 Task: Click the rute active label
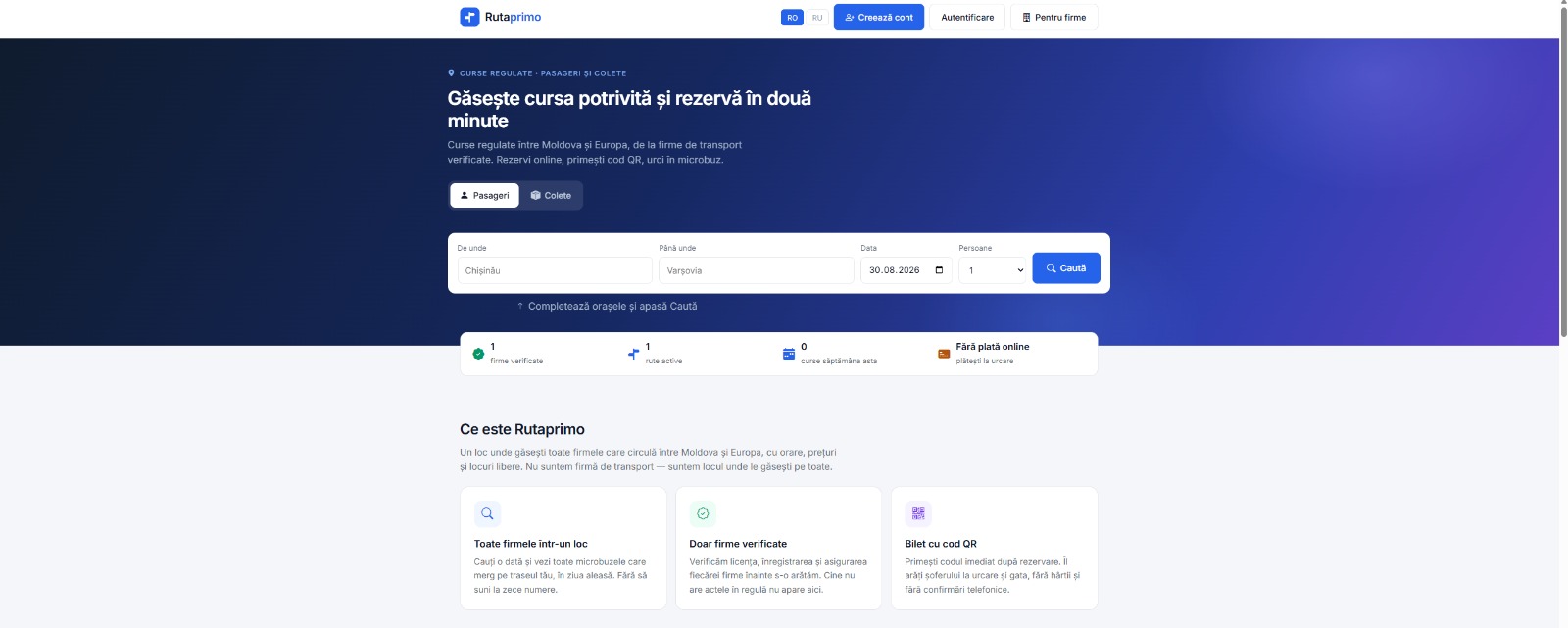663,362
